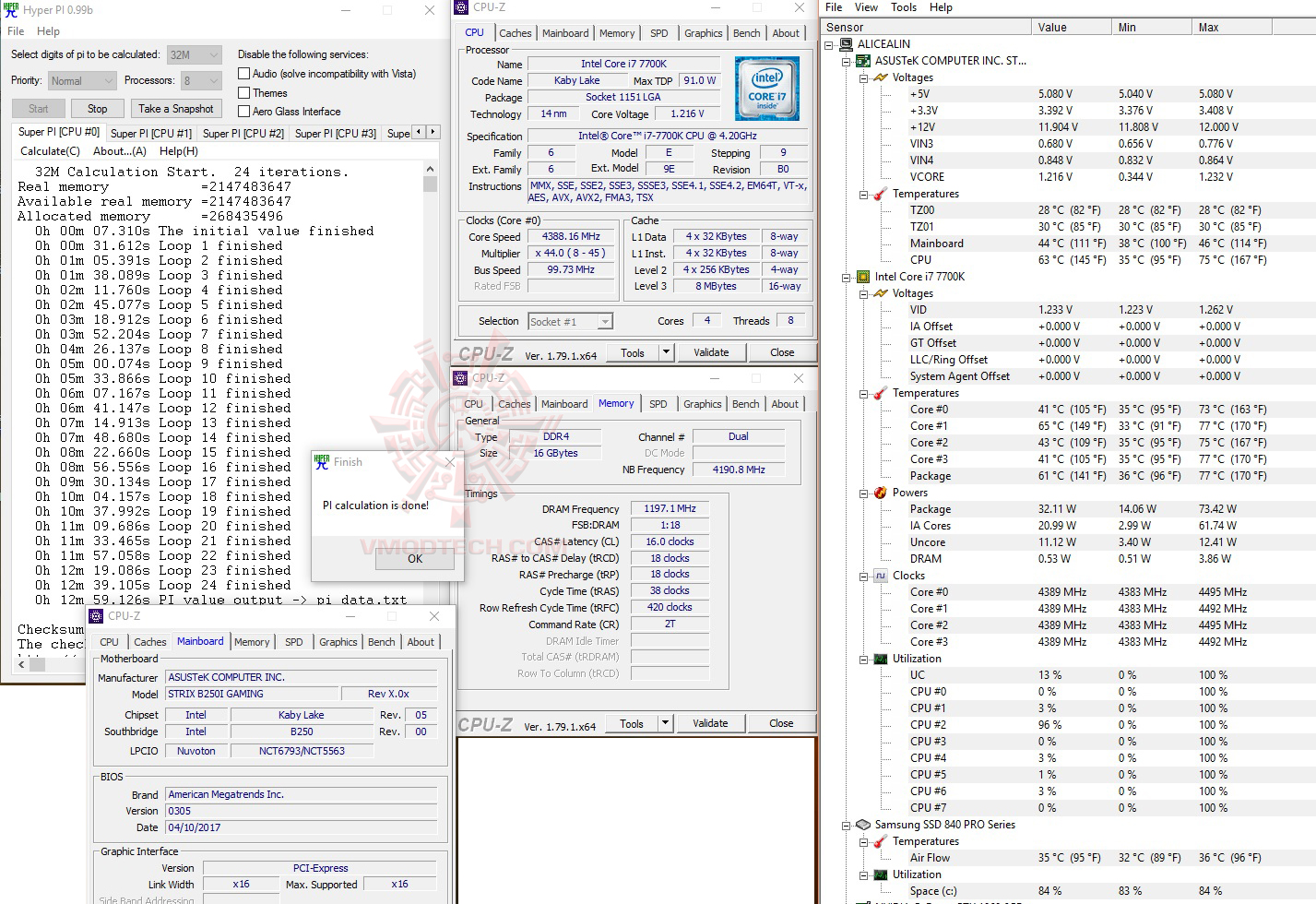Click the Temperatures icon under Intel Core i7 7700K
Image resolution: width=1316 pixels, height=904 pixels.
881,393
